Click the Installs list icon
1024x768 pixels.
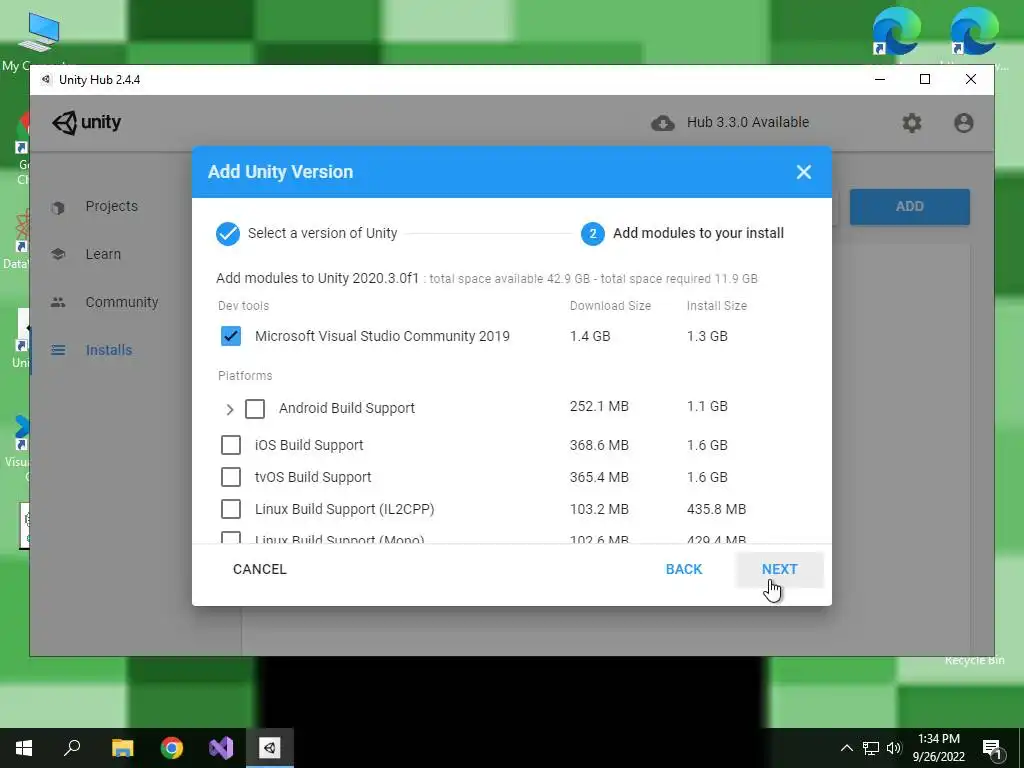(x=58, y=350)
